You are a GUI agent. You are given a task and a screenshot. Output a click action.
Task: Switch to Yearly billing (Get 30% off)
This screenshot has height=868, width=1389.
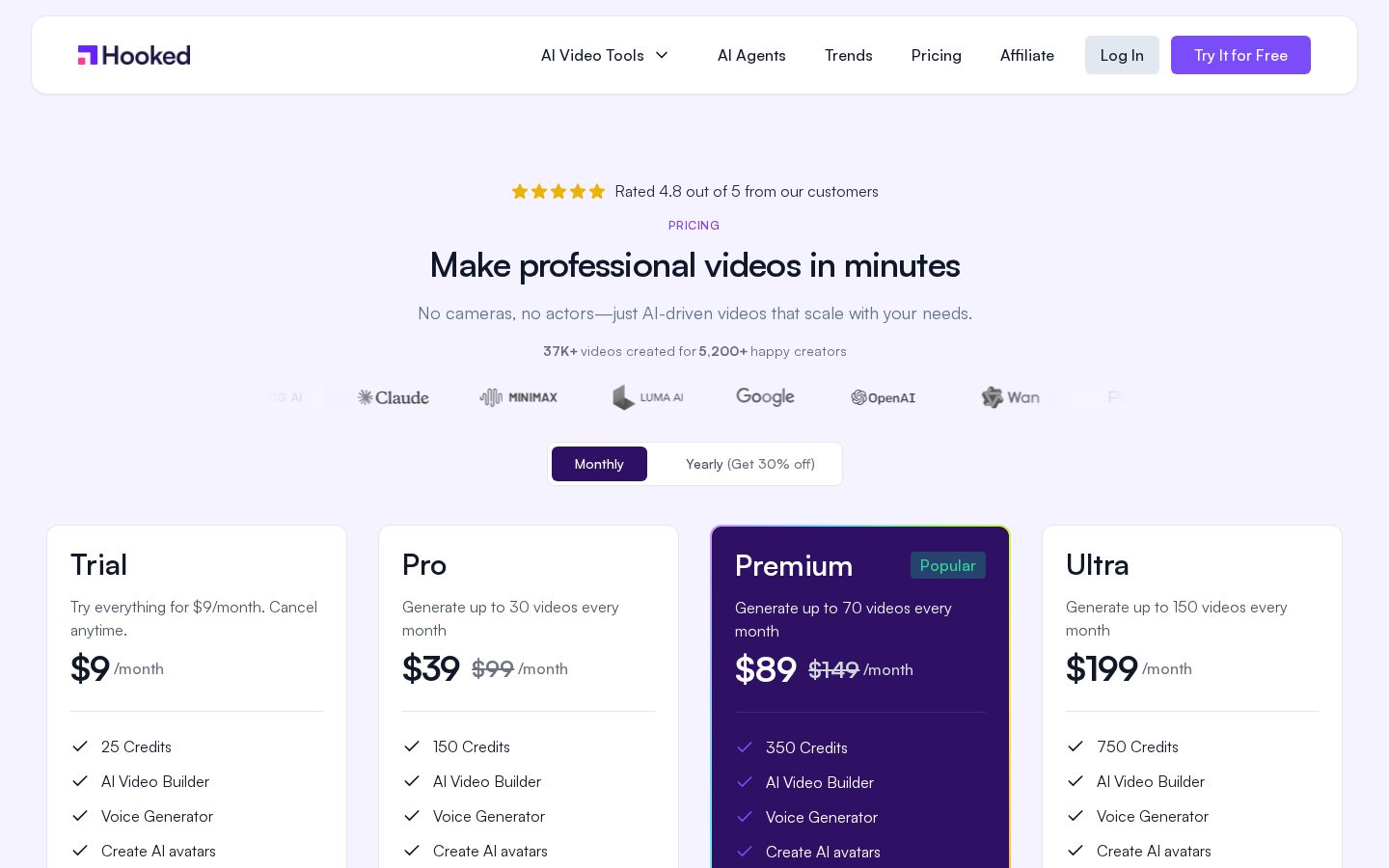point(750,464)
